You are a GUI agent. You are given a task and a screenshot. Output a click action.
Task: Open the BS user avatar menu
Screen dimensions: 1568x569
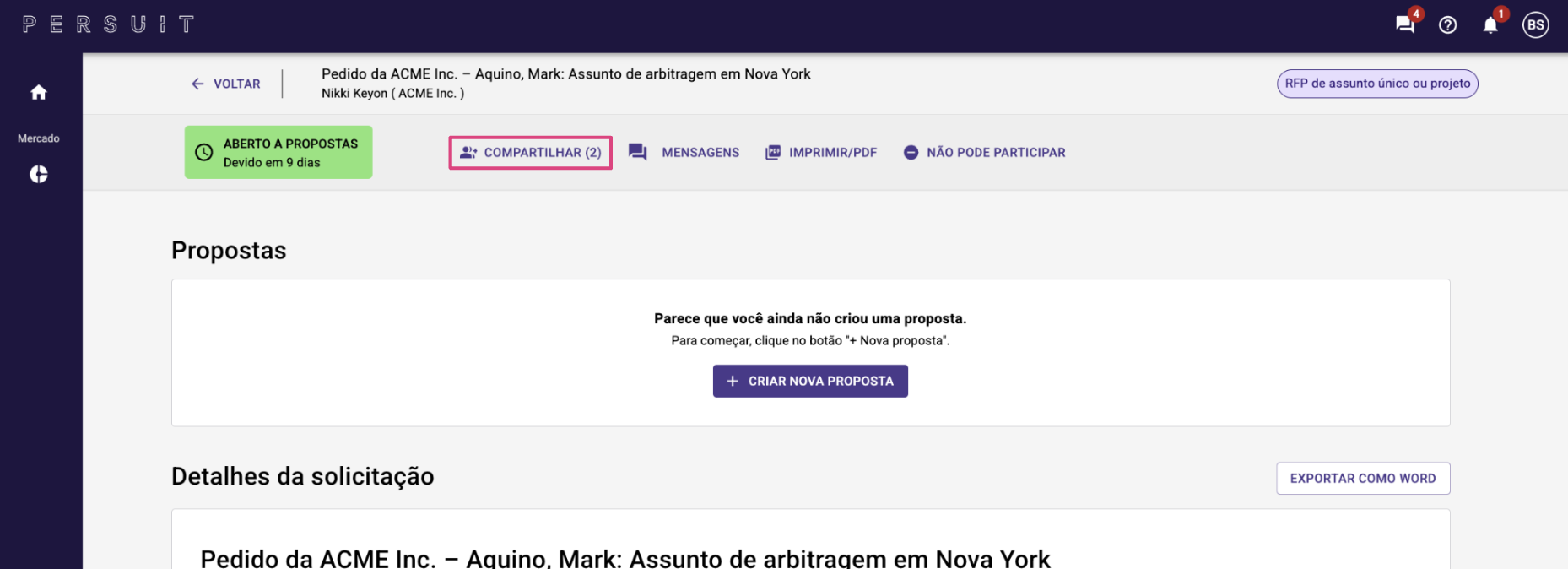tap(1536, 25)
